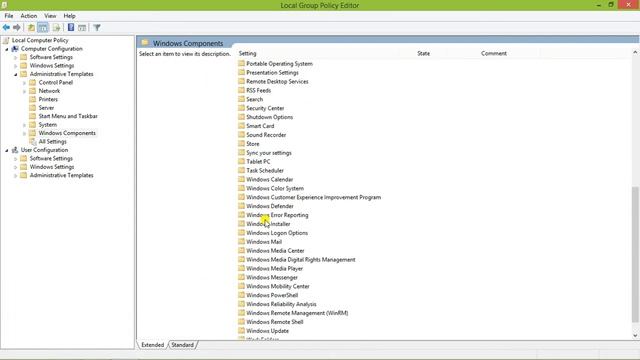Click folder icon beside Tablet PC
Viewport: 640px width, 360px height.
[x=241, y=161]
